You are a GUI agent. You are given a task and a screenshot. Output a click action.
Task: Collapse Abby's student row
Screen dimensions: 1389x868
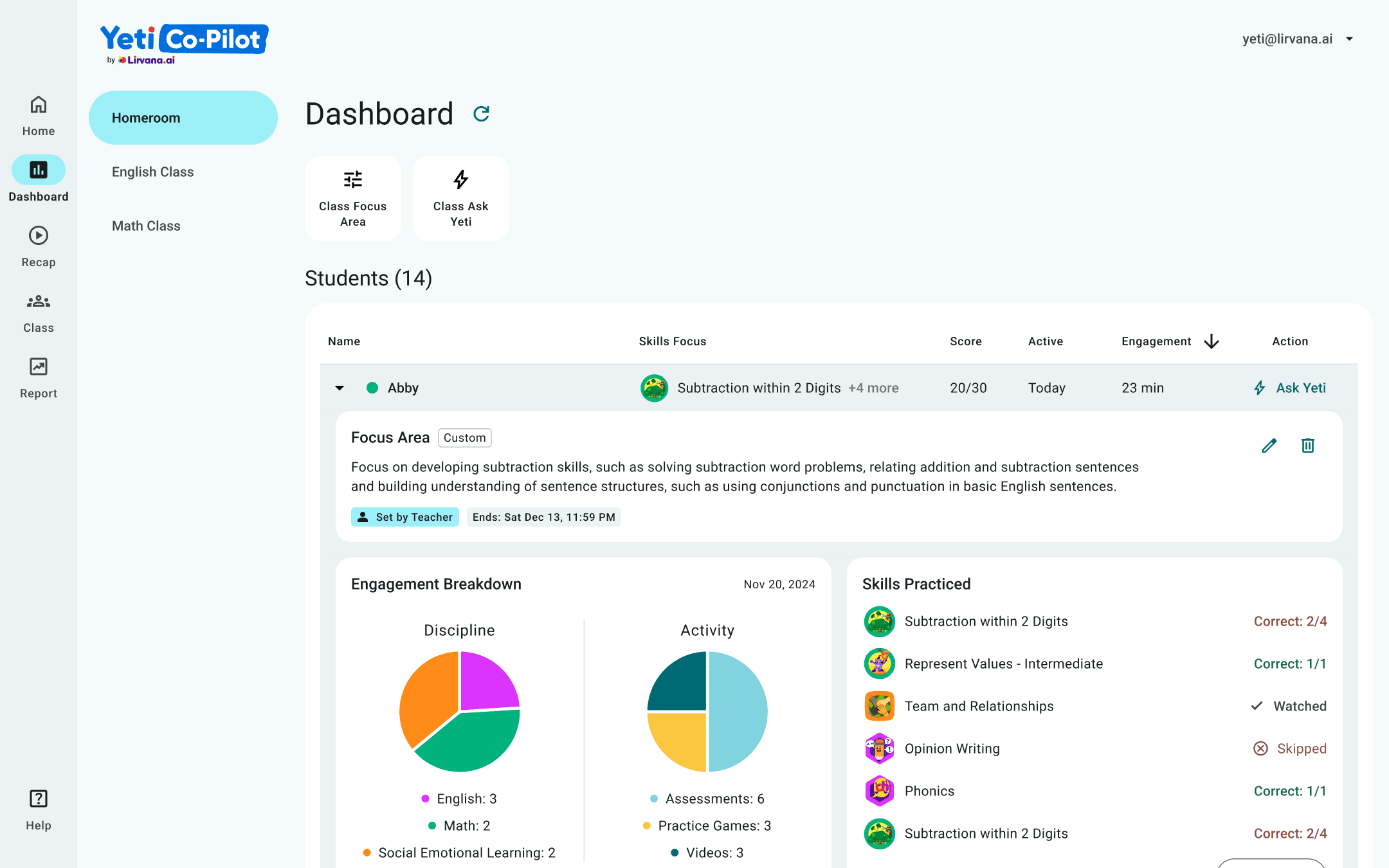(340, 388)
